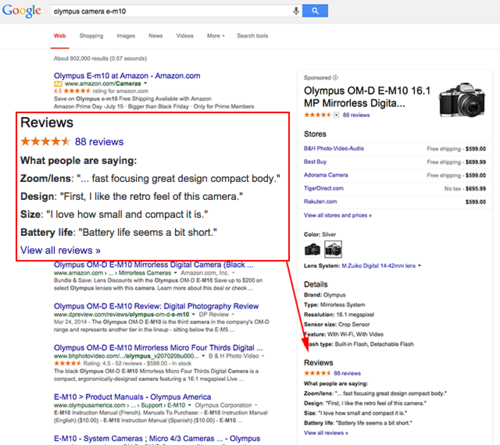Open Search tools

(x=252, y=36)
